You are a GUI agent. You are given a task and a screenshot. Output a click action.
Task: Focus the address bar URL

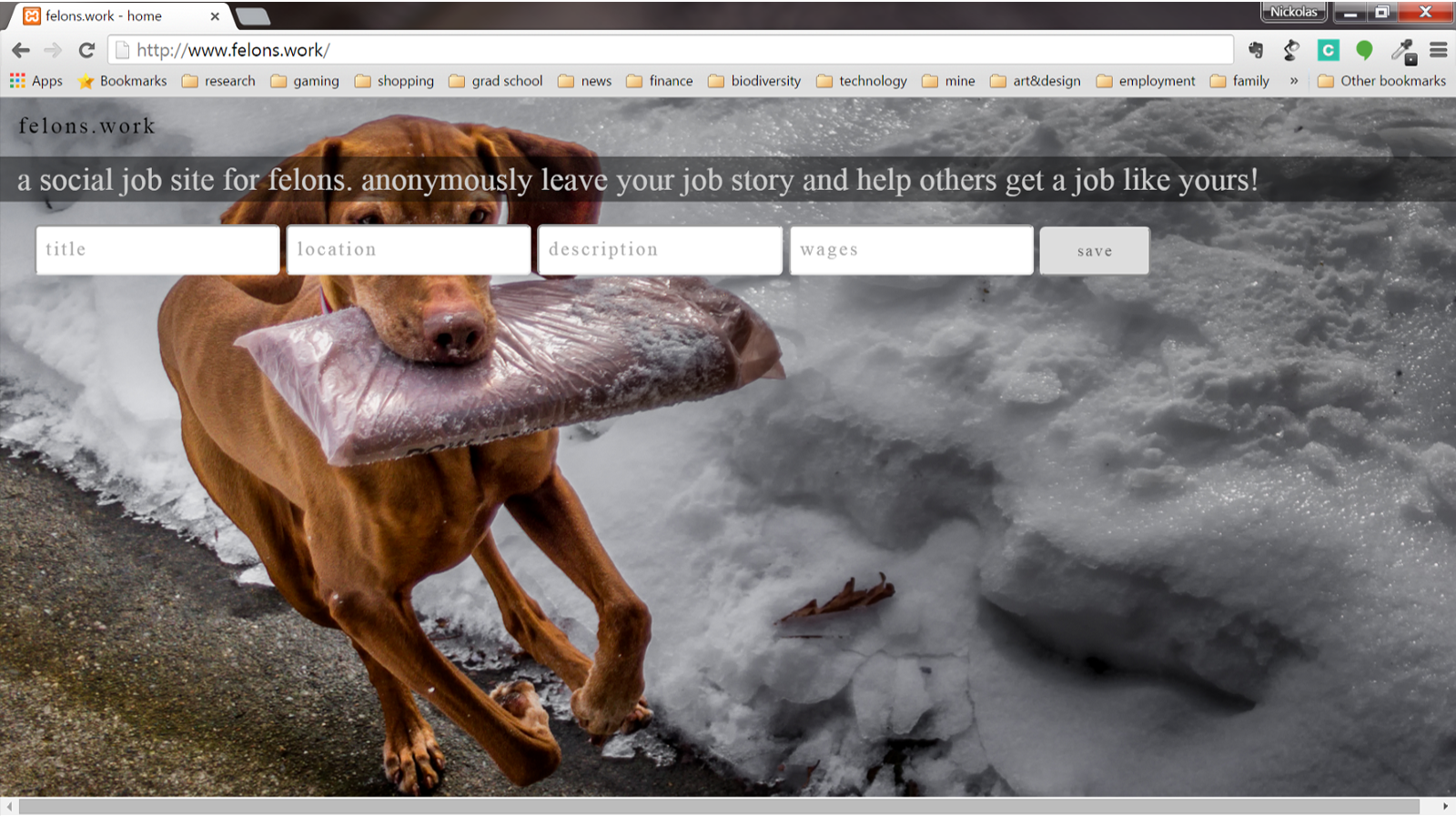tap(671, 50)
